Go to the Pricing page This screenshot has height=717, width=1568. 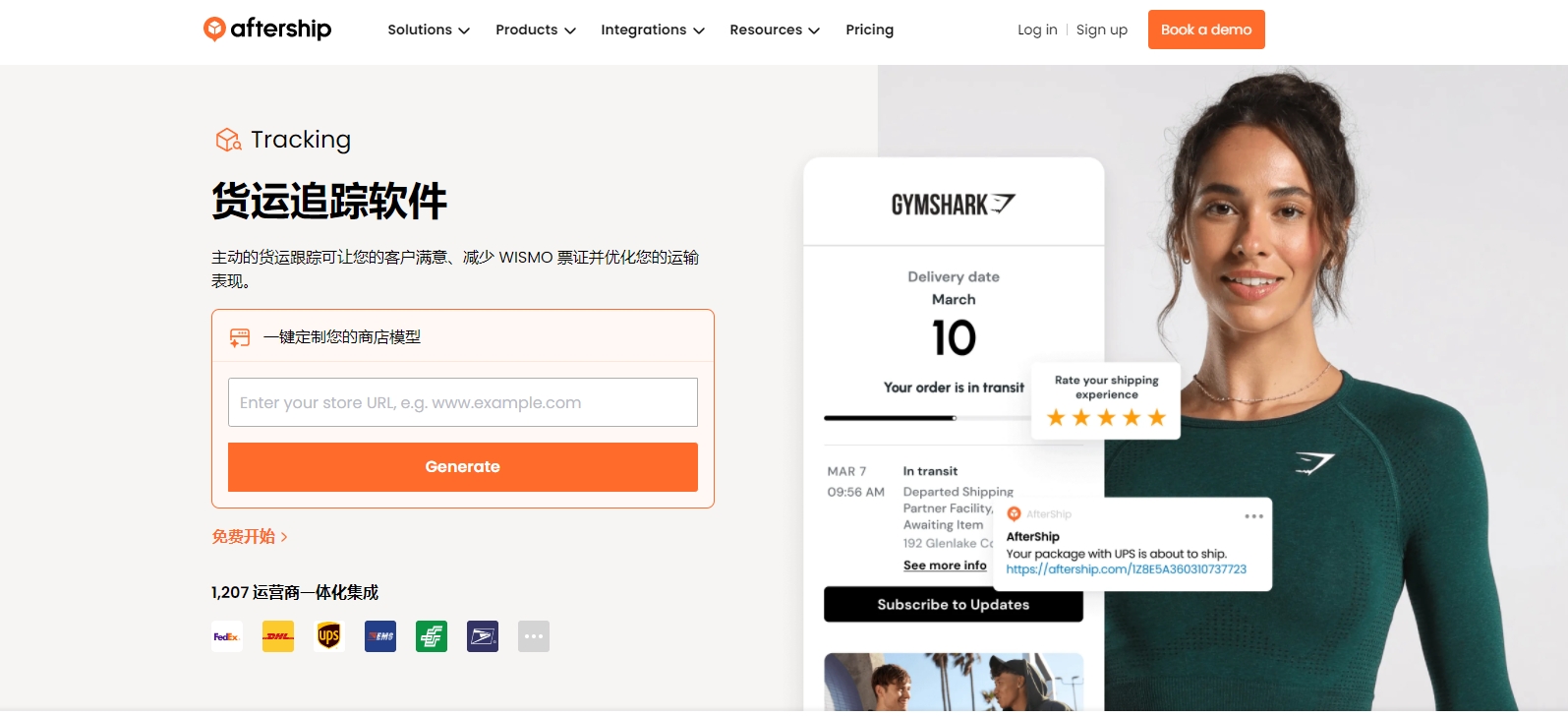click(x=869, y=30)
